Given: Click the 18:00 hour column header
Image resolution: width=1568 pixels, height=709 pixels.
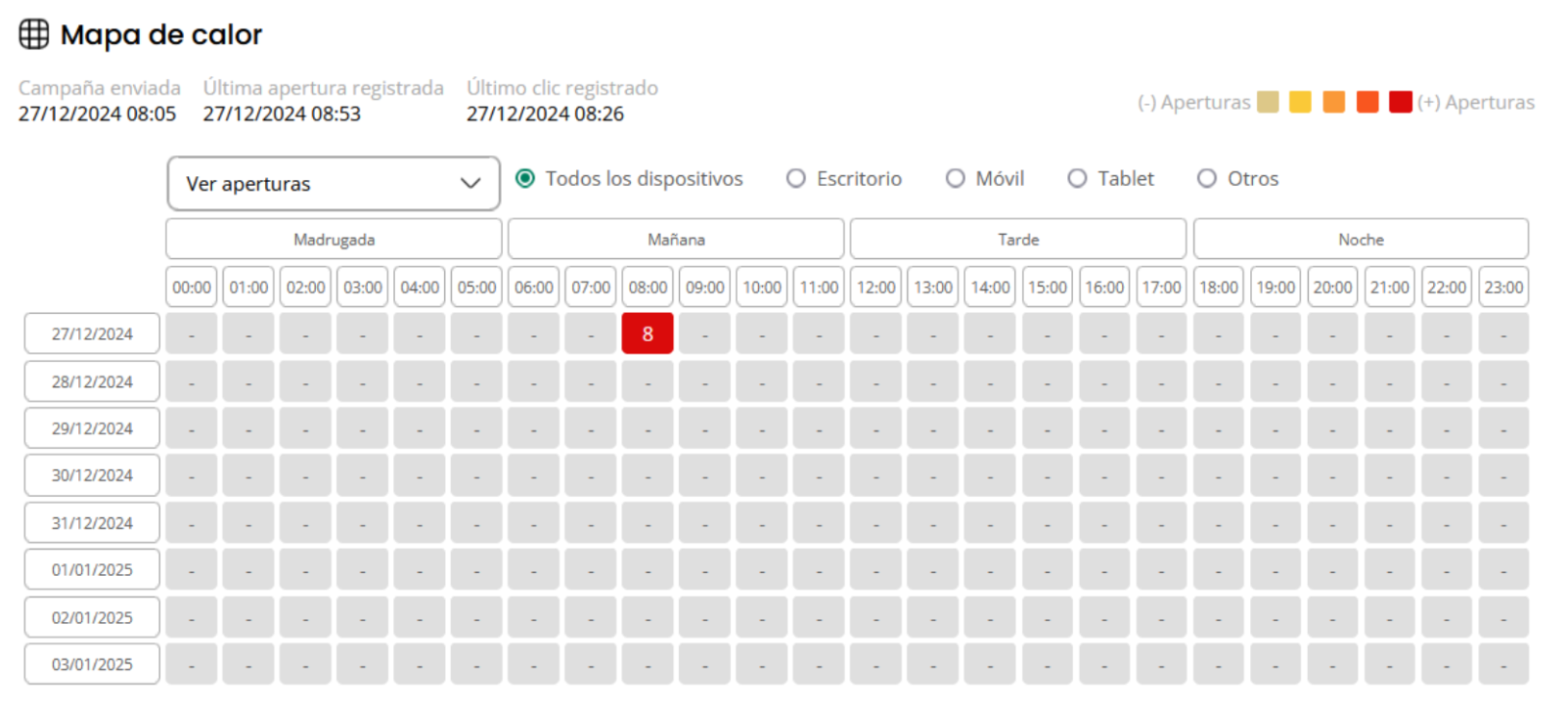Looking at the screenshot, I should coord(1219,288).
